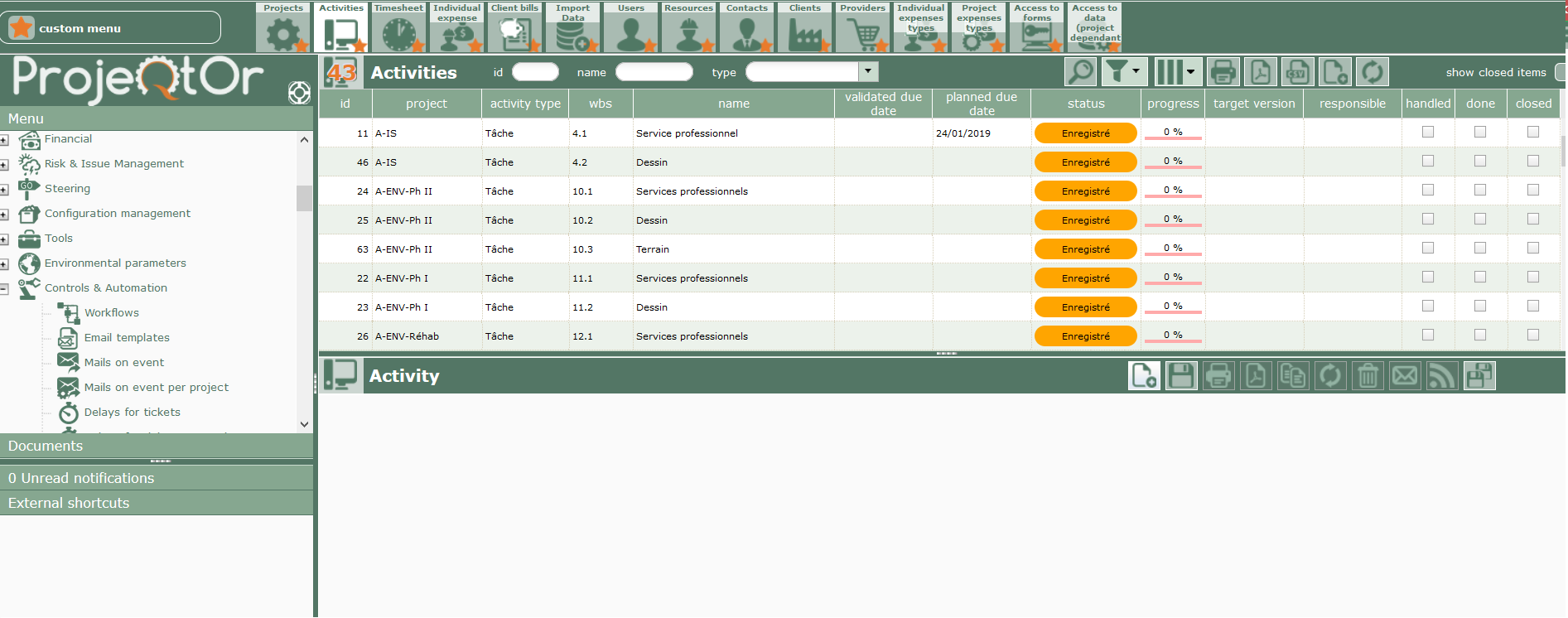Save the current activity
Screen dimensions: 1568x618
pos(1181,376)
